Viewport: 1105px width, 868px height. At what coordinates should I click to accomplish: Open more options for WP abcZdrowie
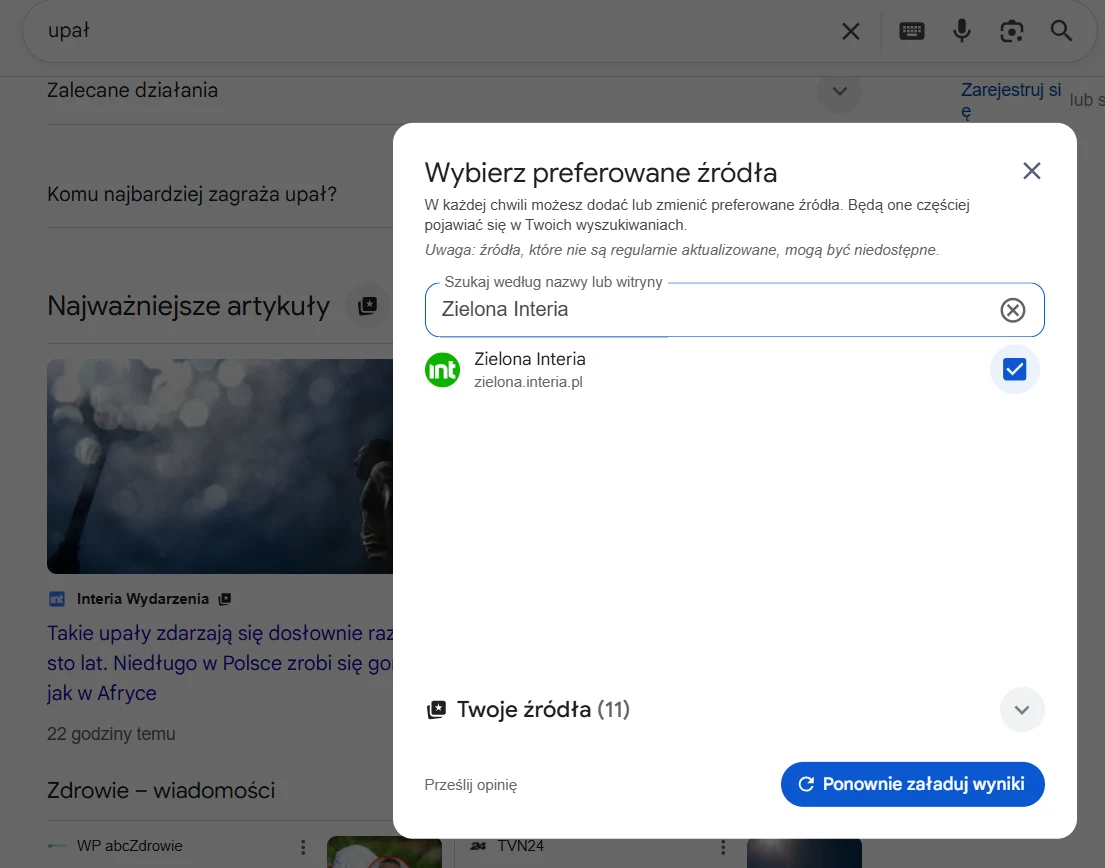point(303,847)
